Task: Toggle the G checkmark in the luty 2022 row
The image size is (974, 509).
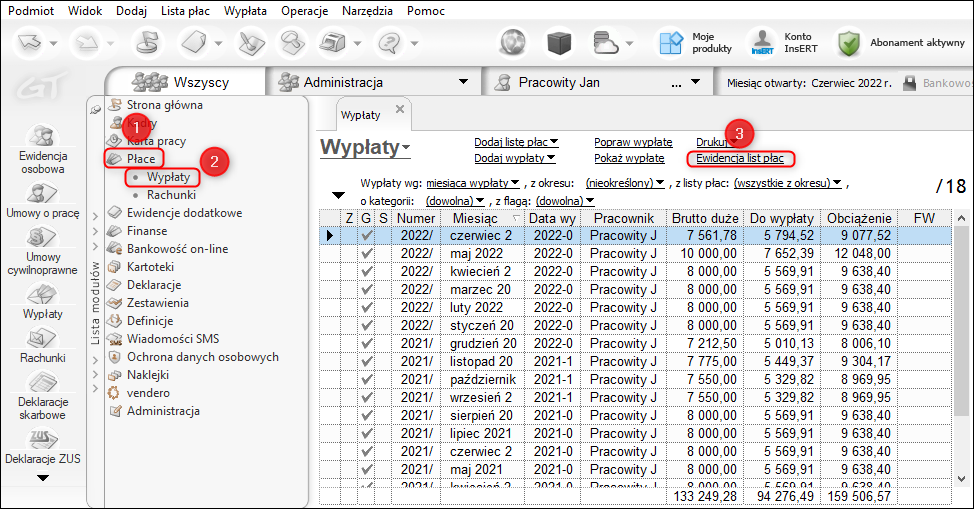Action: click(x=367, y=307)
